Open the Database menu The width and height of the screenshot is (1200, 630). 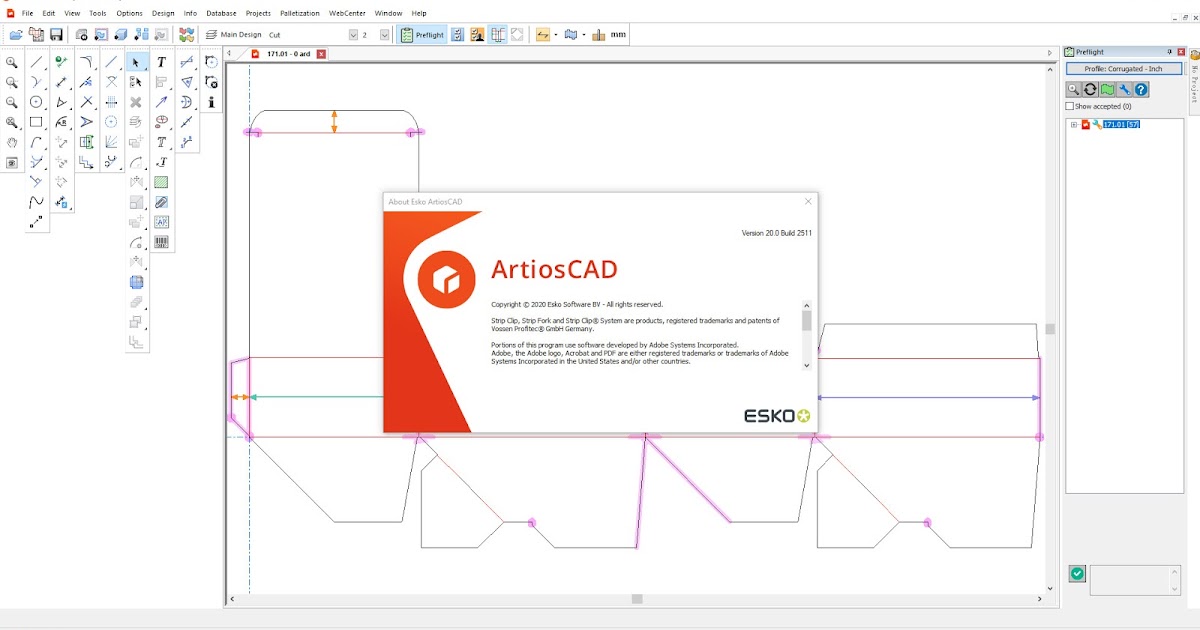coord(222,13)
